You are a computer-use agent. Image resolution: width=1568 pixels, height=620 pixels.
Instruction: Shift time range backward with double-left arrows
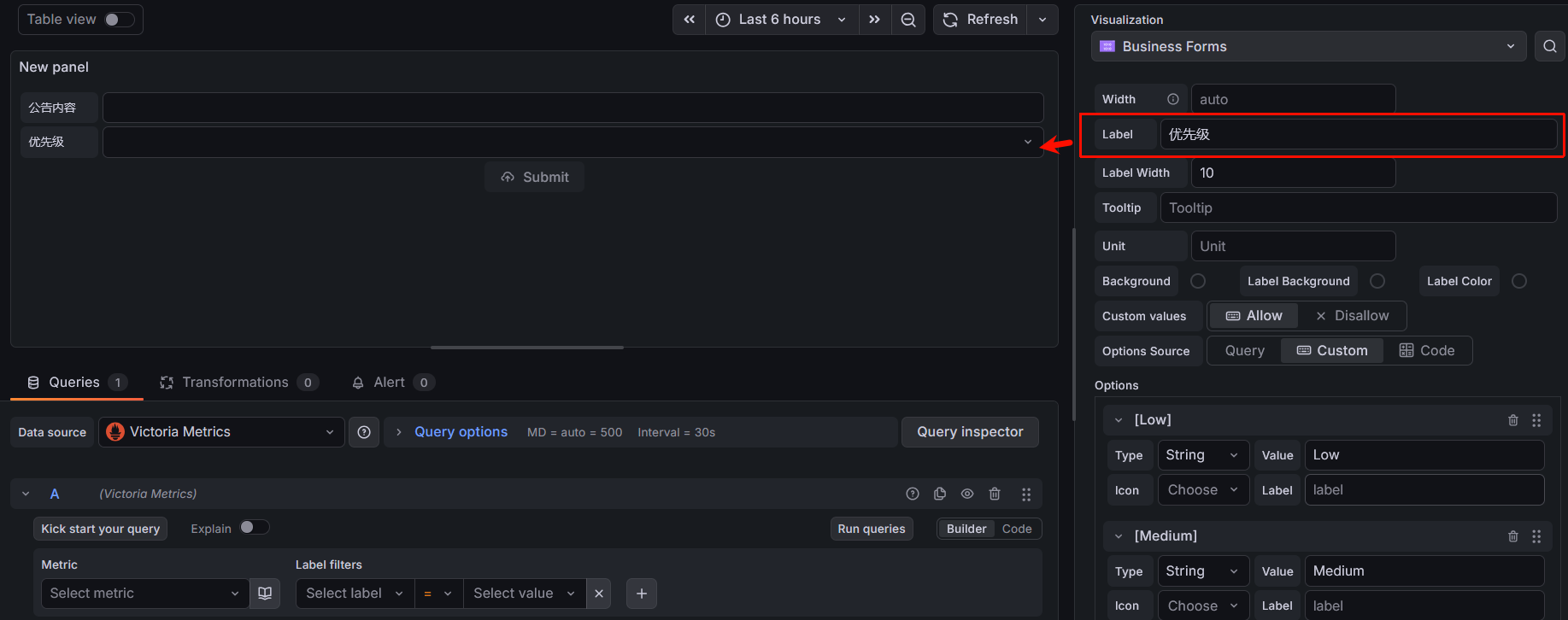point(689,20)
